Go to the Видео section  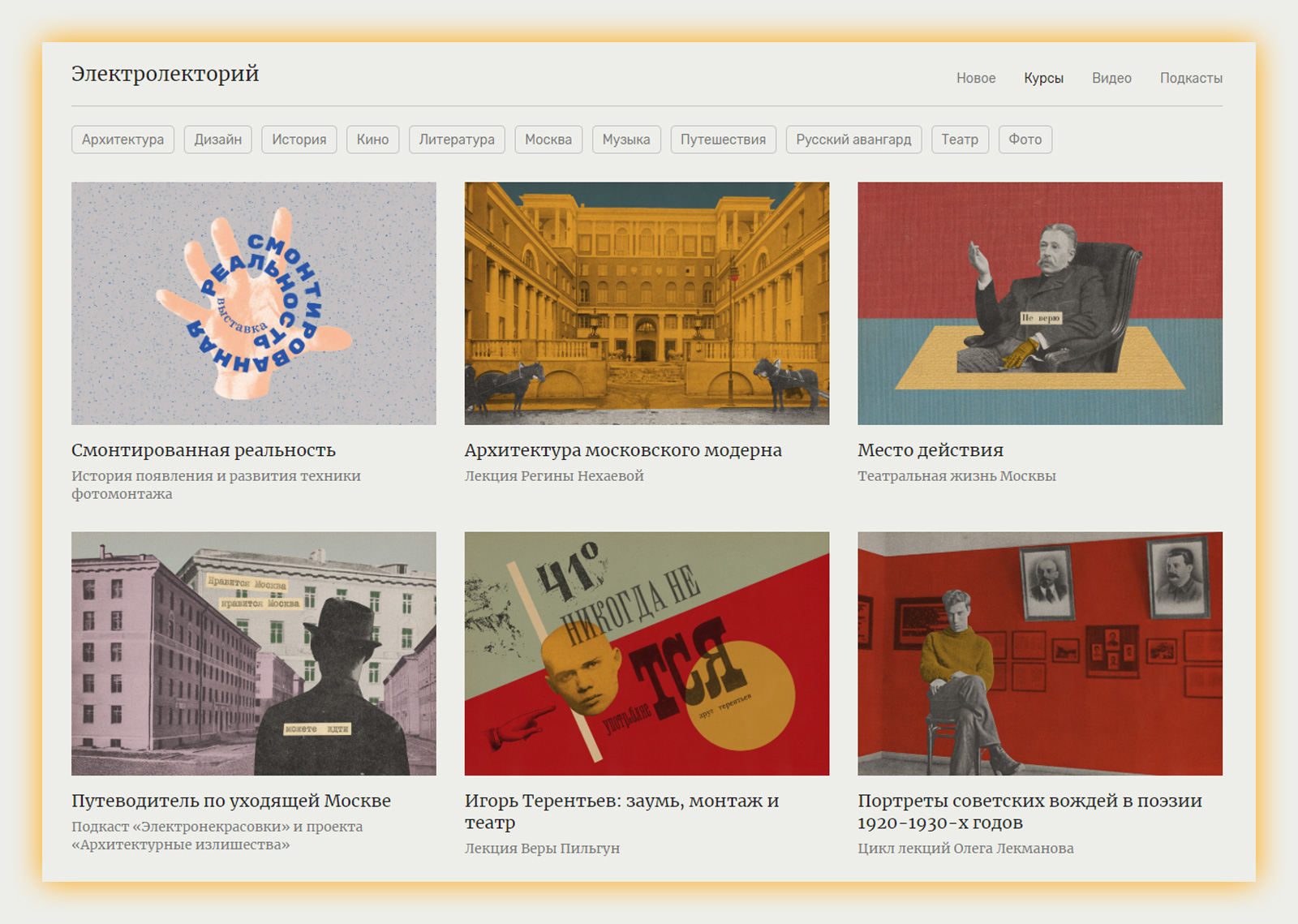(x=1111, y=78)
